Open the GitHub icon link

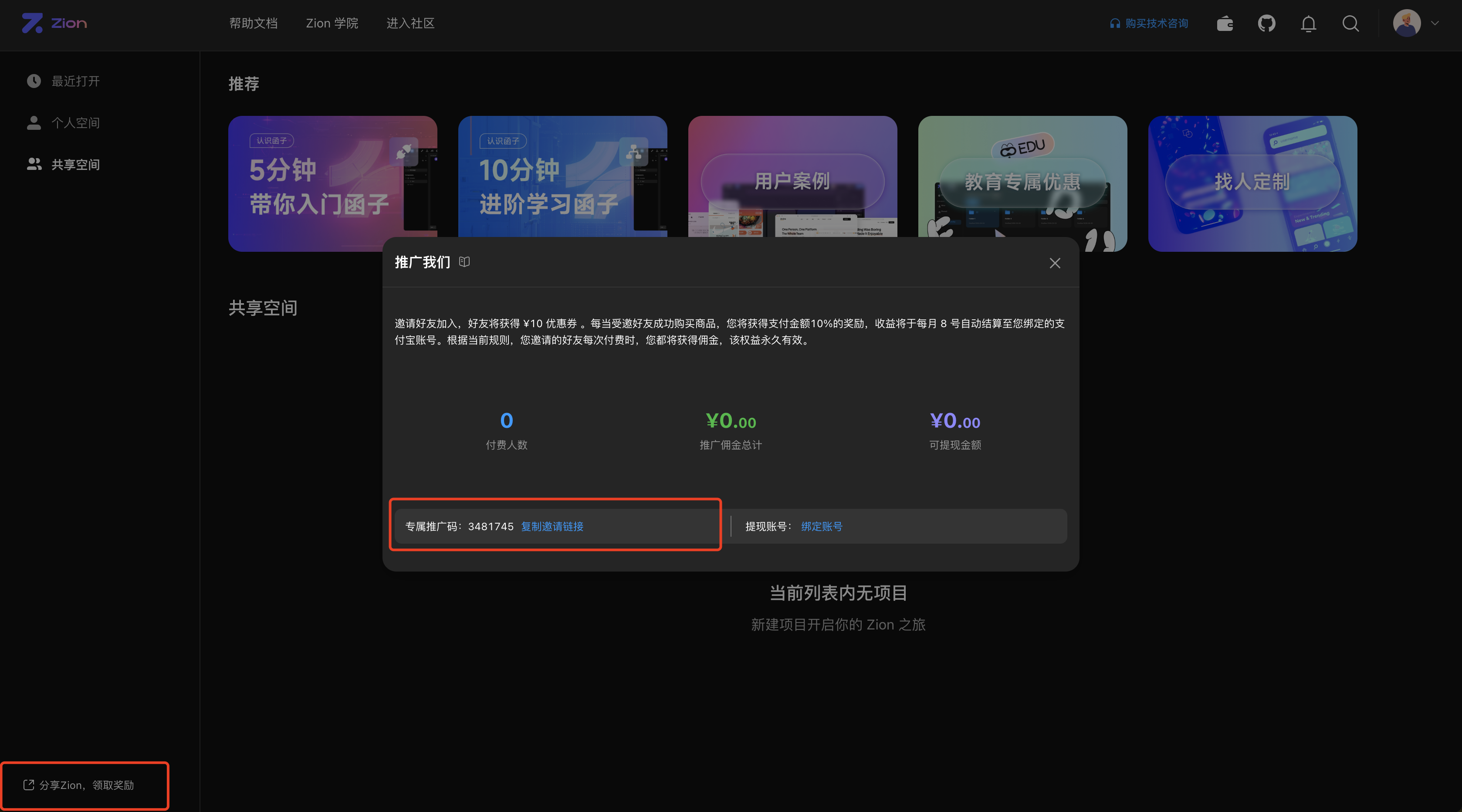coord(1267,24)
